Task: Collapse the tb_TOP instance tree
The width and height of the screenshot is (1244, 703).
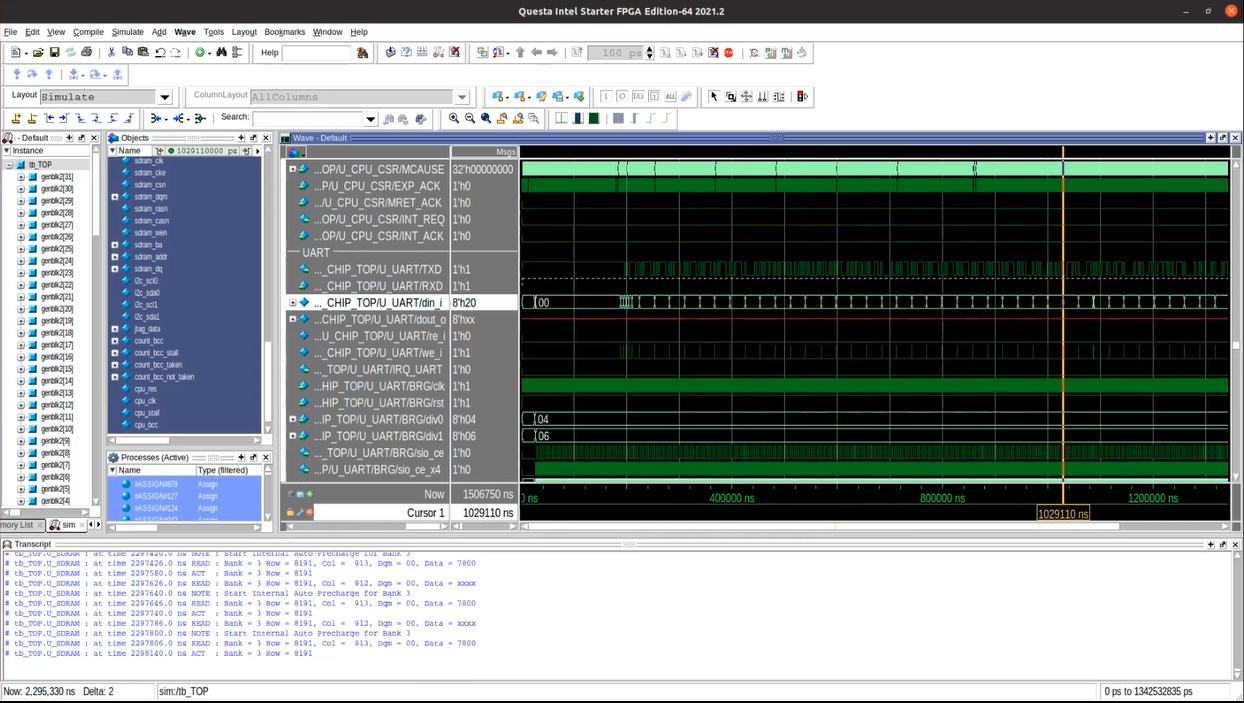Action: coord(9,165)
